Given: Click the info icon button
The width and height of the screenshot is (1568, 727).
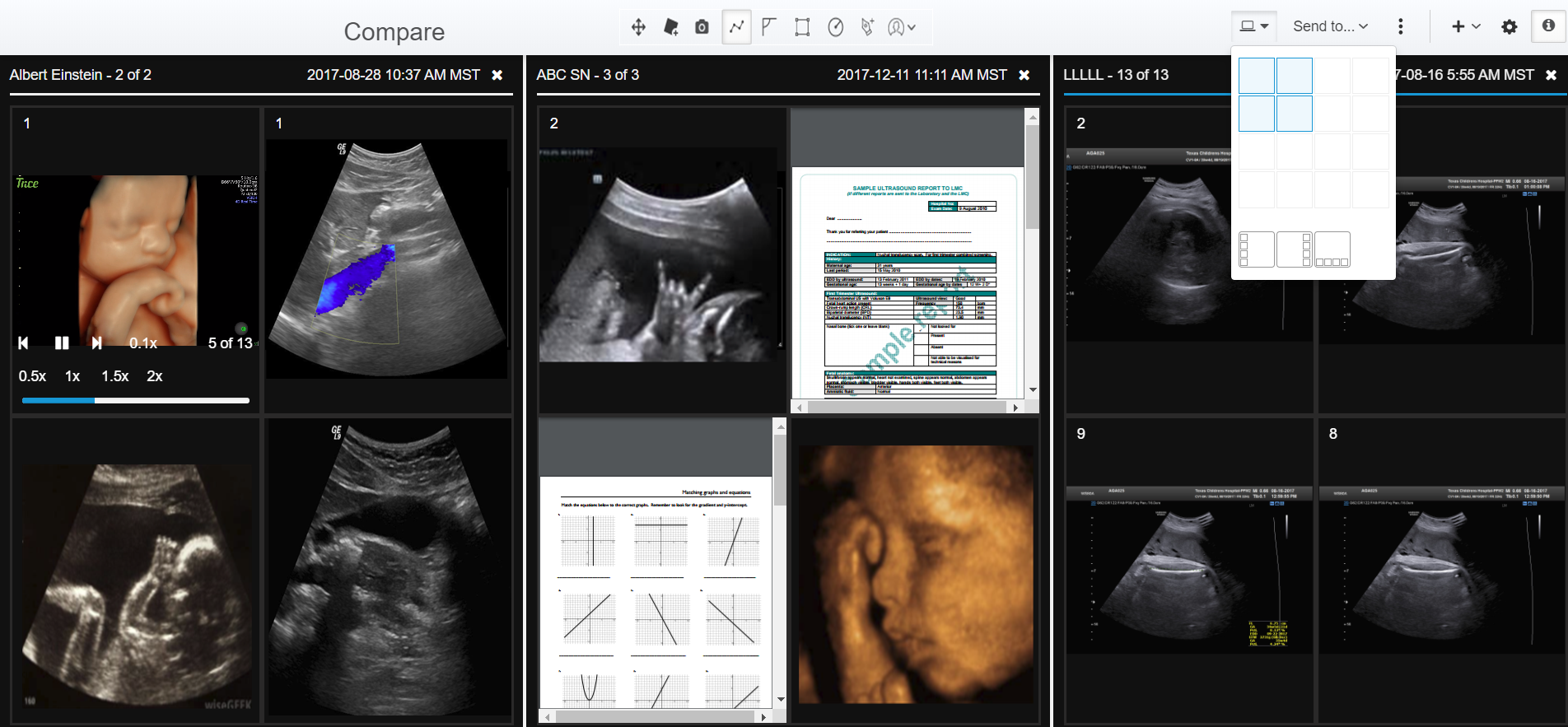Looking at the screenshot, I should (x=1548, y=26).
